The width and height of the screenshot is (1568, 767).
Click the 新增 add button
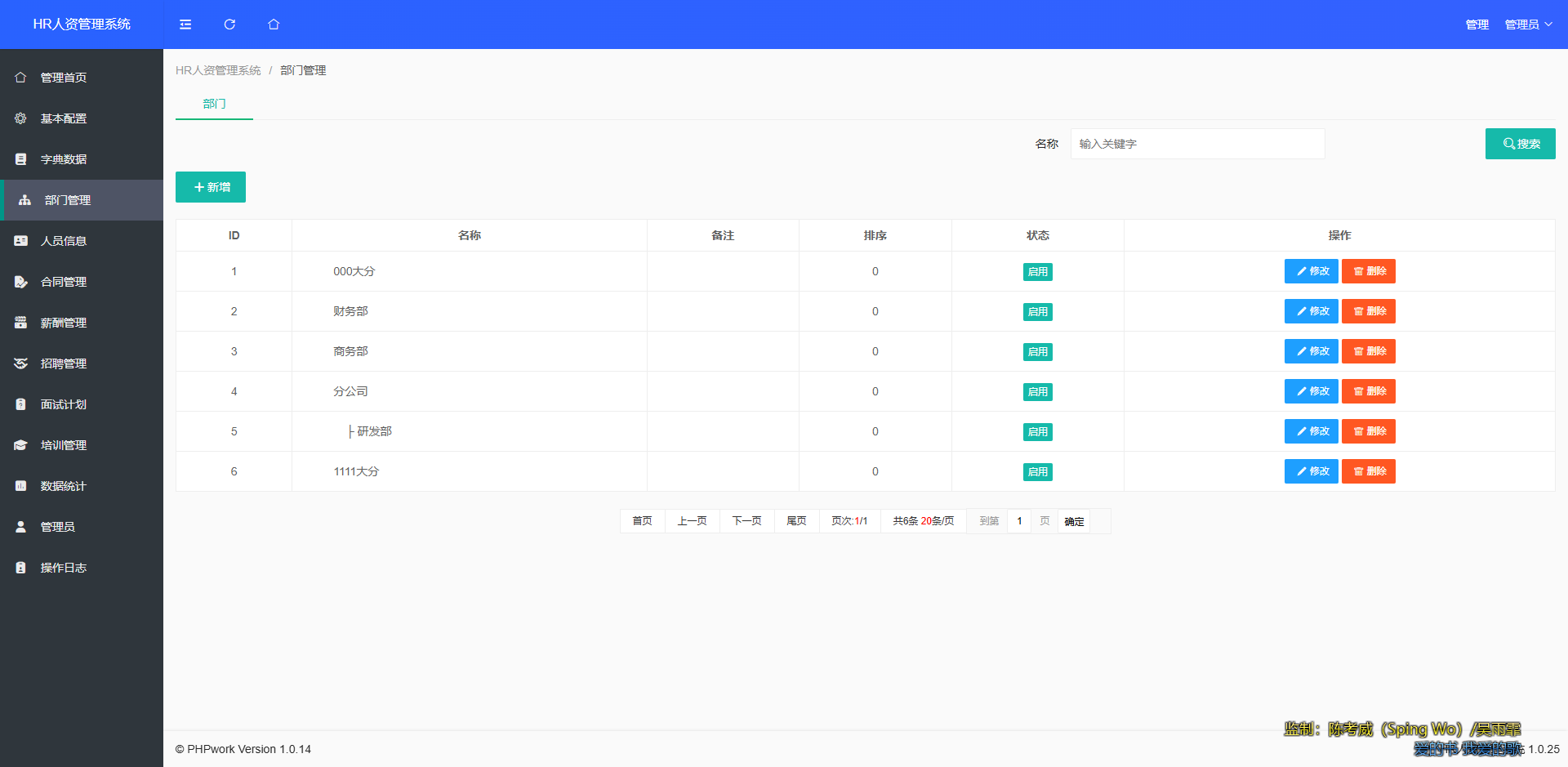point(211,187)
